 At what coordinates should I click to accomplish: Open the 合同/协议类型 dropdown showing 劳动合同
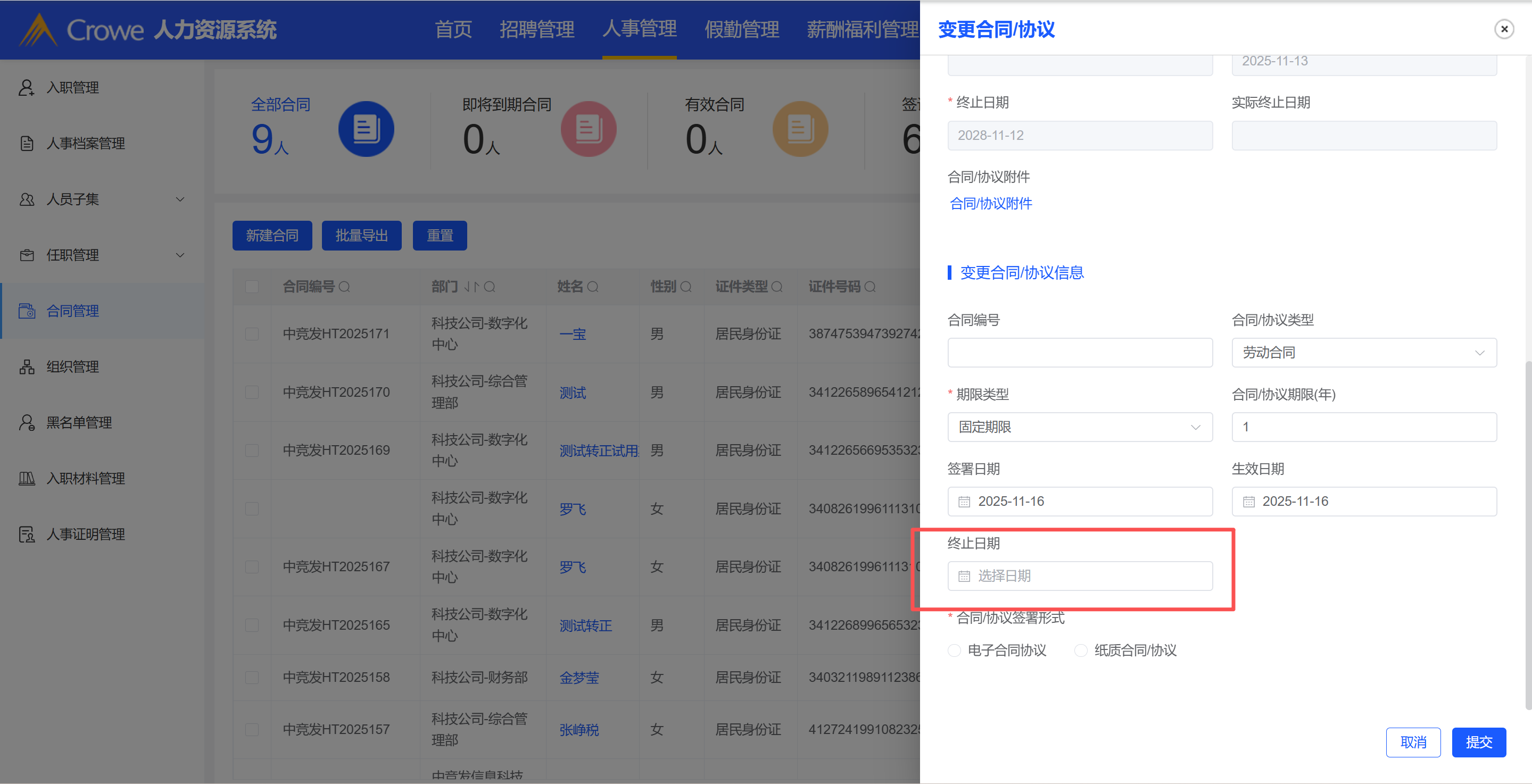click(1364, 353)
